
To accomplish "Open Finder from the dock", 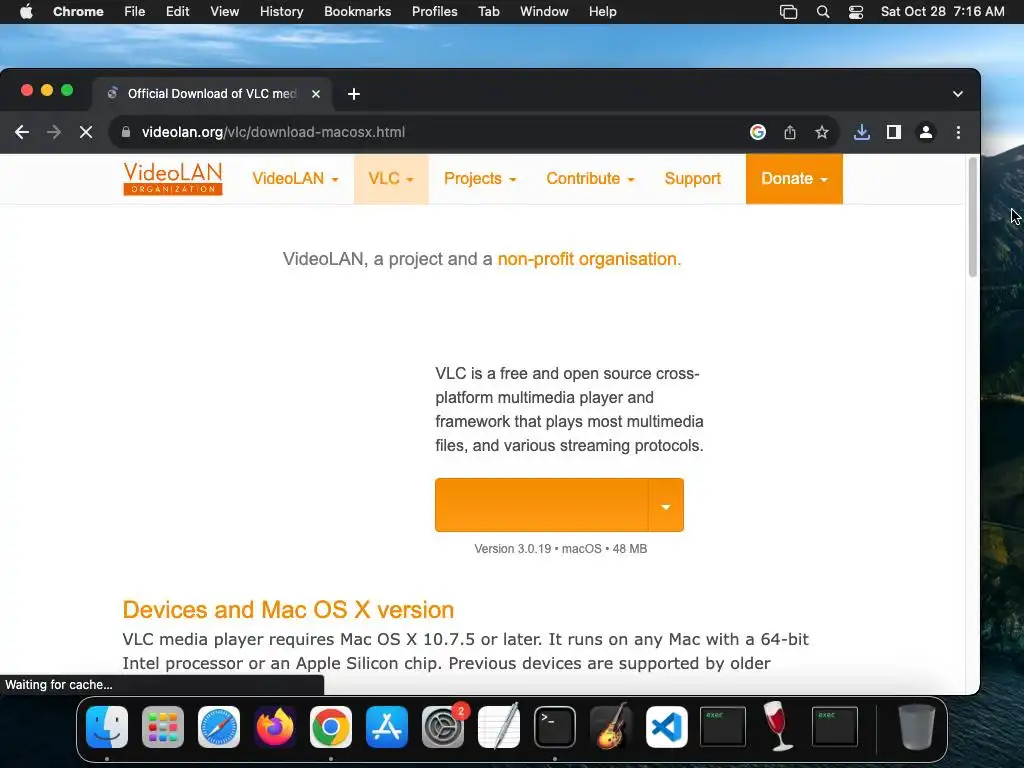I will [107, 727].
